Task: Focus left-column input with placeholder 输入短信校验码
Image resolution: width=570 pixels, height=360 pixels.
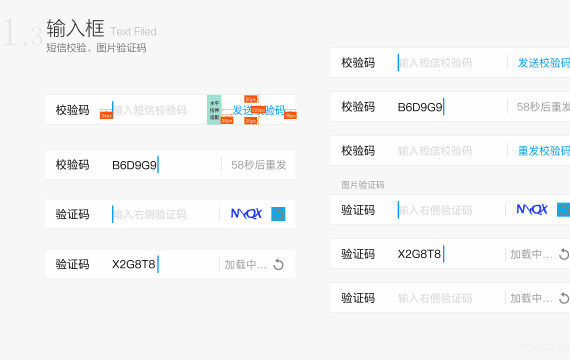Action: pos(158,110)
